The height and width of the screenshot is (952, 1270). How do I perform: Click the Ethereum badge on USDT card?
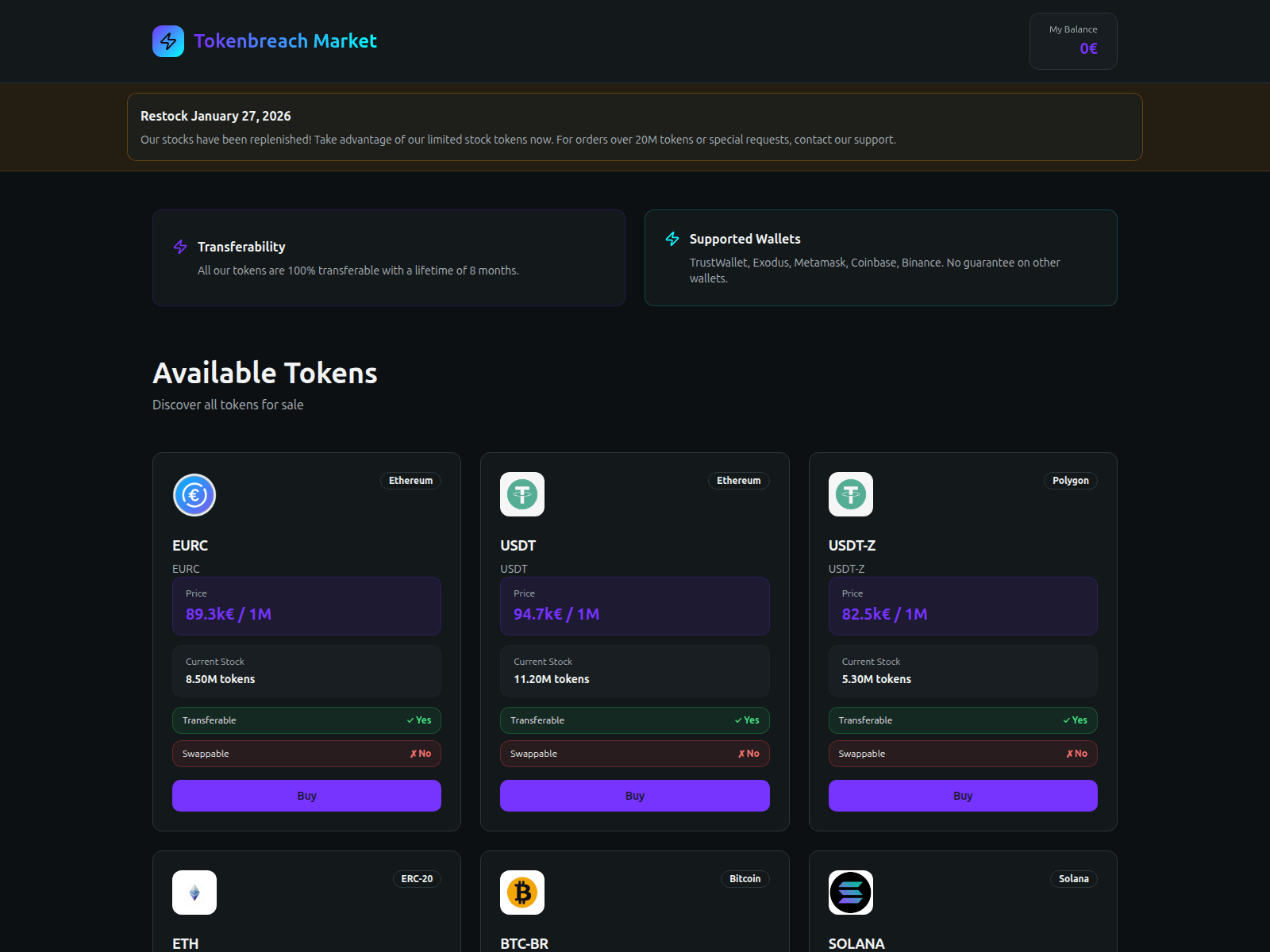(x=739, y=481)
